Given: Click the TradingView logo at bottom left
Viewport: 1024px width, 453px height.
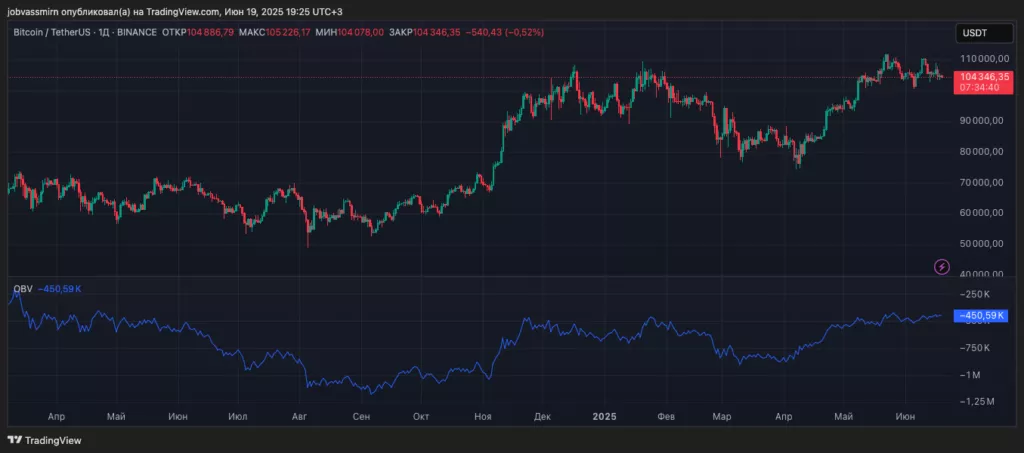Looking at the screenshot, I should point(45,440).
